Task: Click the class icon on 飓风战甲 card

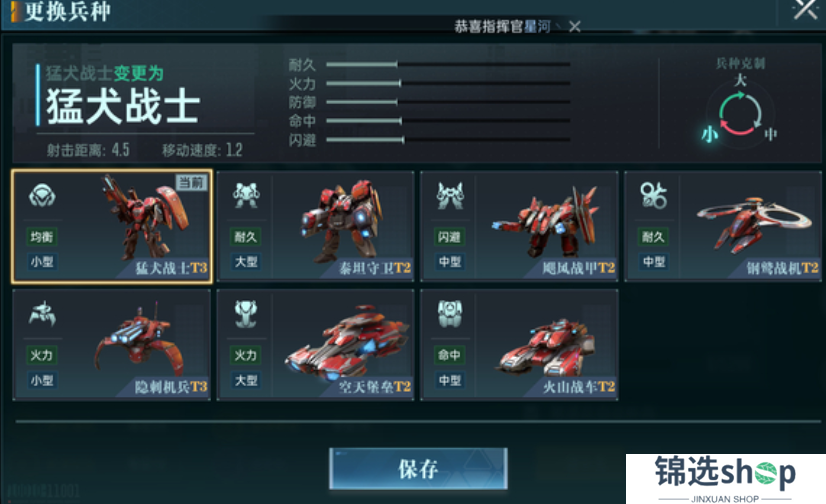Action: [450, 195]
